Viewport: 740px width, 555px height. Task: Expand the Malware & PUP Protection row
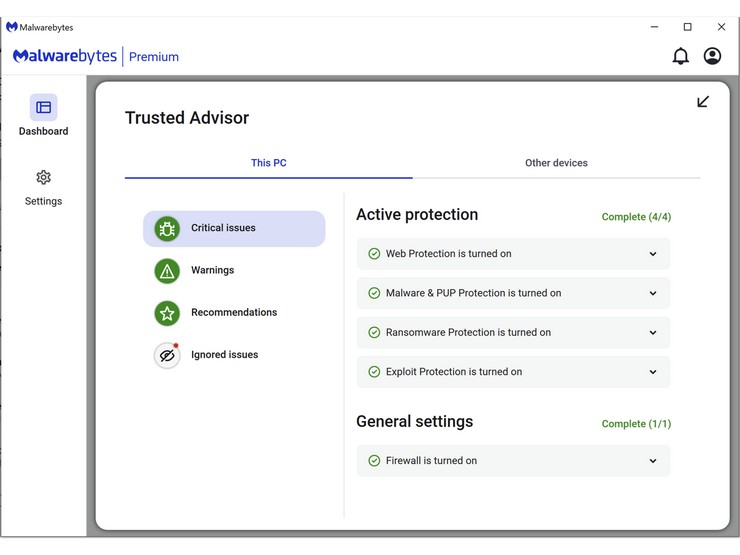click(x=513, y=293)
